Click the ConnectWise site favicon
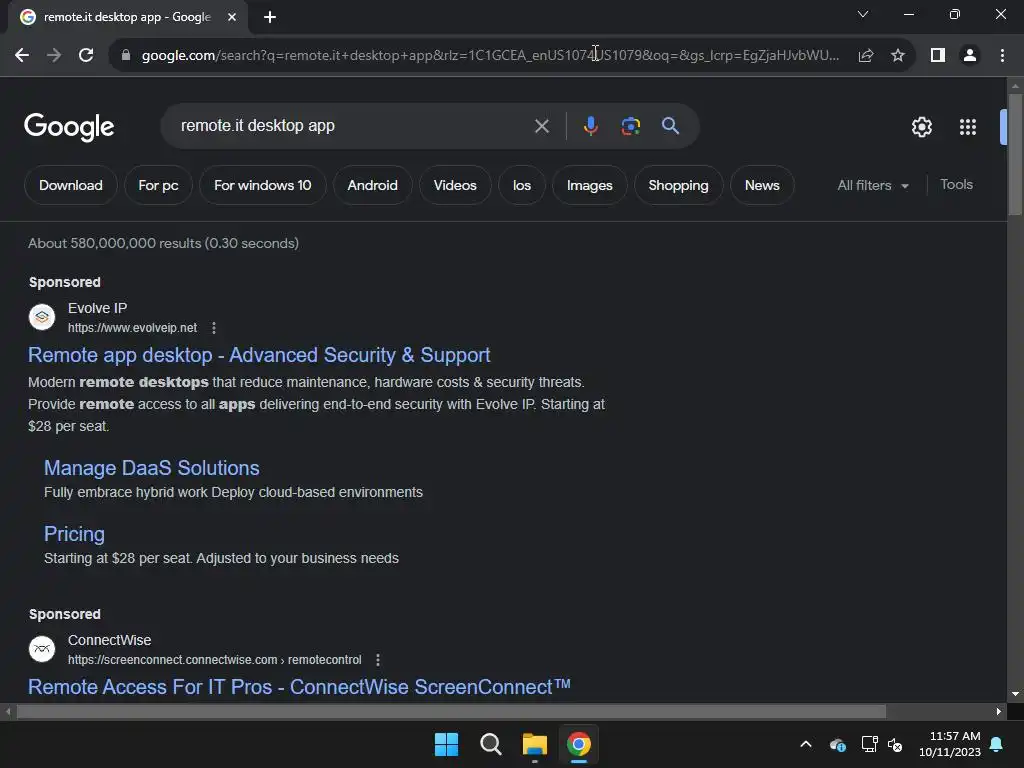1024x768 pixels. tap(42, 649)
